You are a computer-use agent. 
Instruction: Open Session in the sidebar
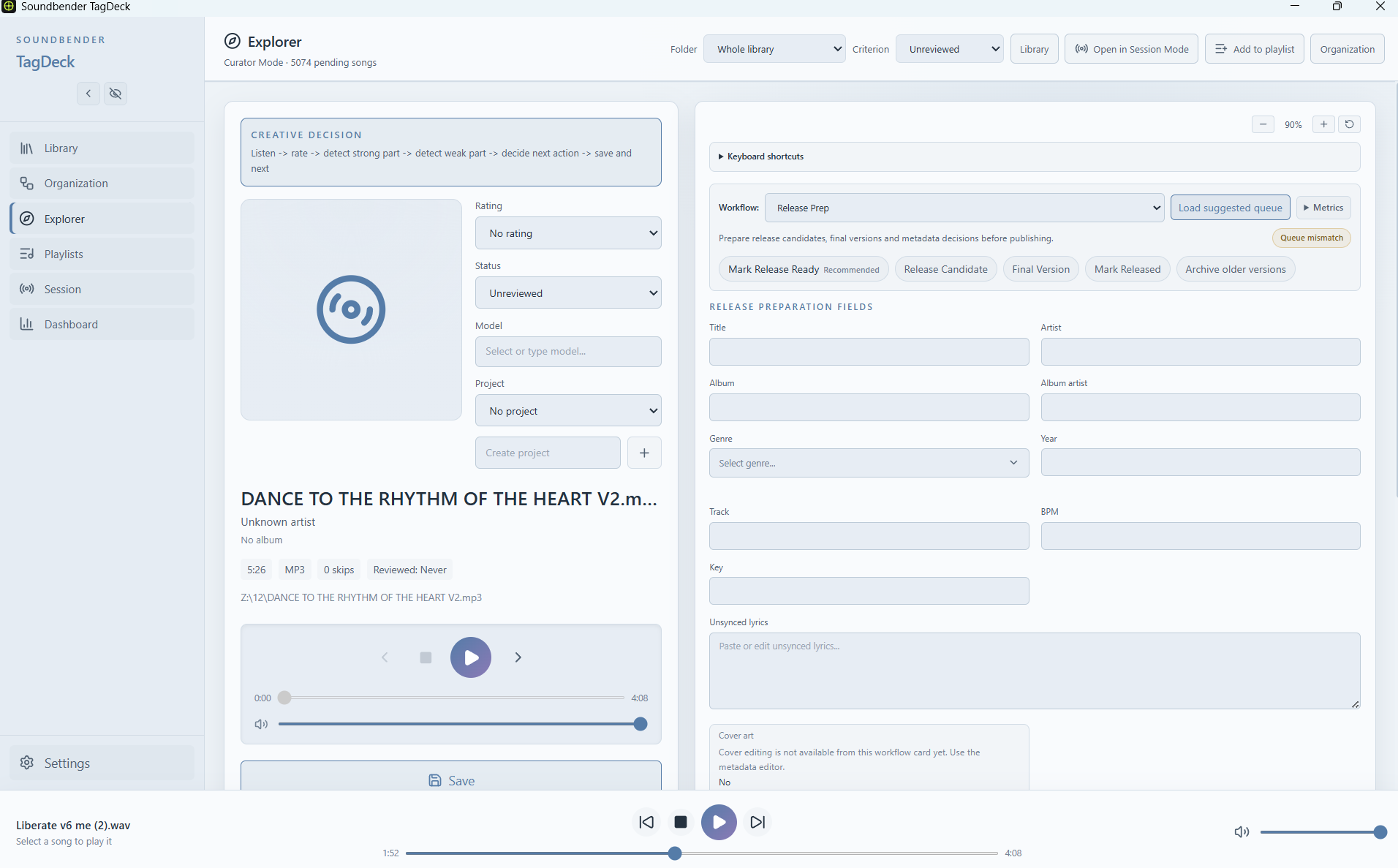click(102, 289)
